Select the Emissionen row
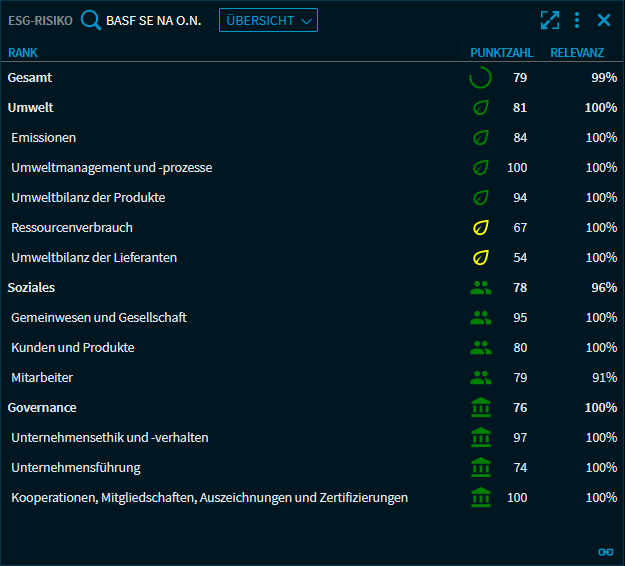 pyautogui.click(x=44, y=137)
